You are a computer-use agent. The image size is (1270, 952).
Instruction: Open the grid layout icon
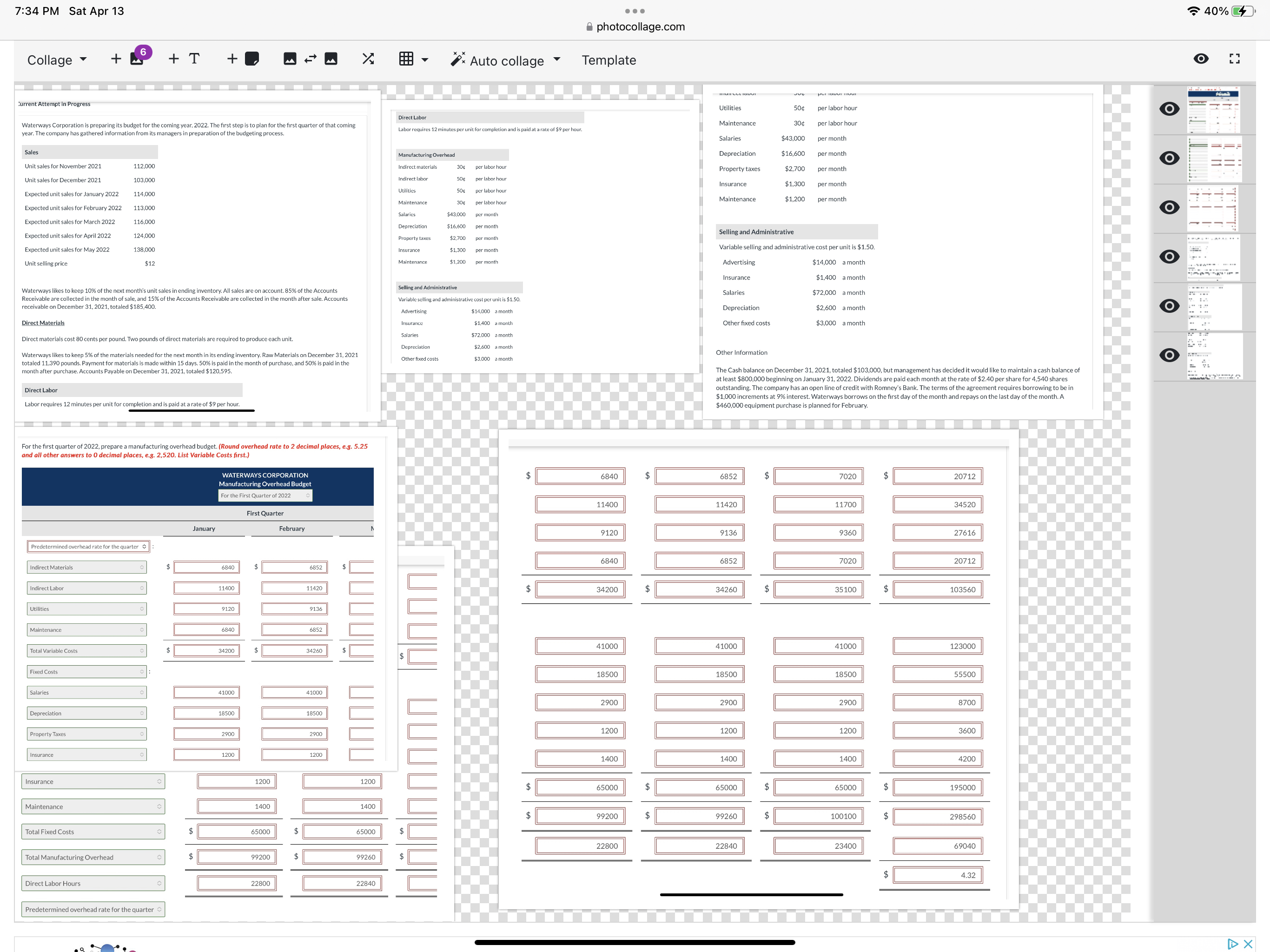point(406,59)
